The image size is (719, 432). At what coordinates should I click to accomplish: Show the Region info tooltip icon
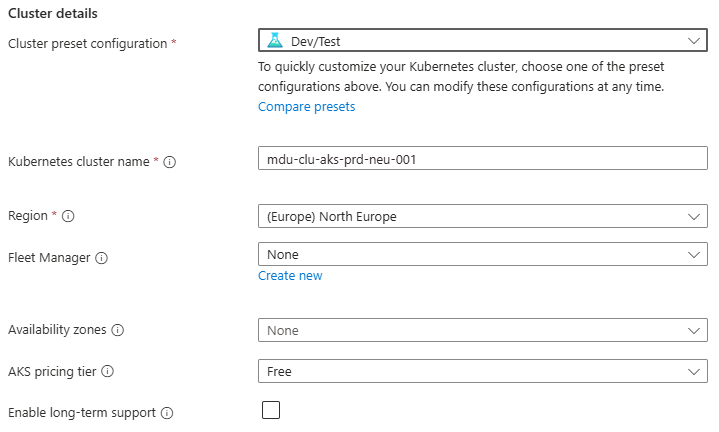pos(69,216)
